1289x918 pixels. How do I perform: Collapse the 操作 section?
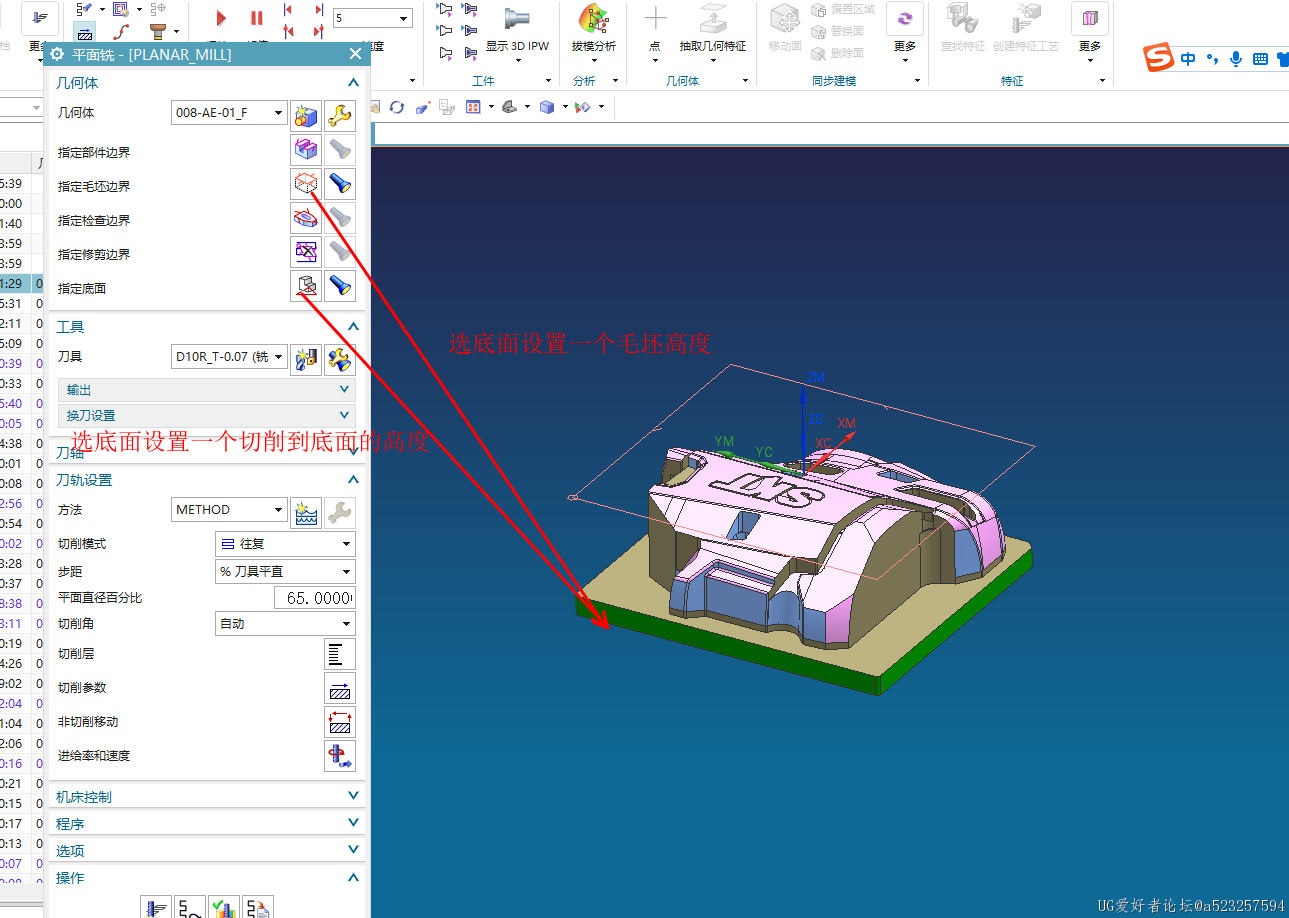coord(353,877)
